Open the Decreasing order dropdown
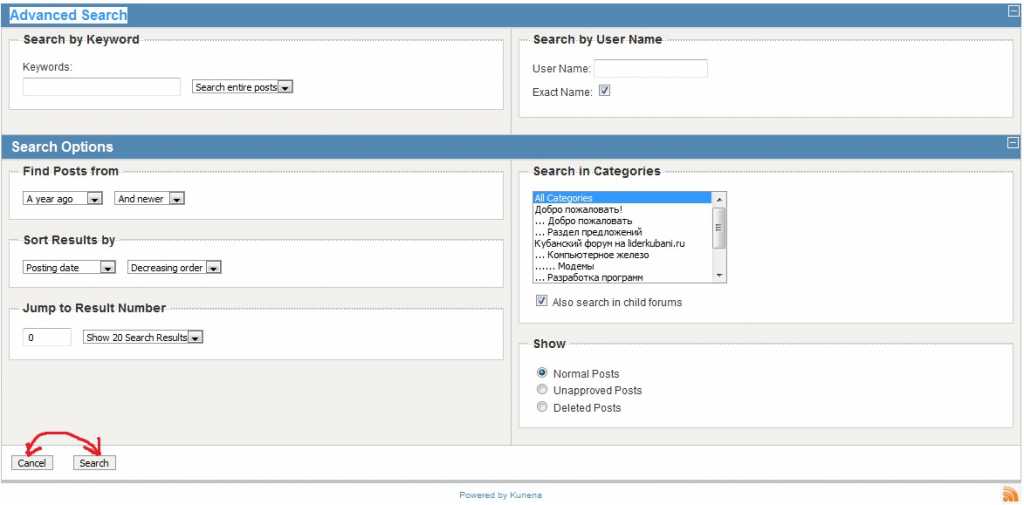This screenshot has width=1024, height=505. [174, 268]
